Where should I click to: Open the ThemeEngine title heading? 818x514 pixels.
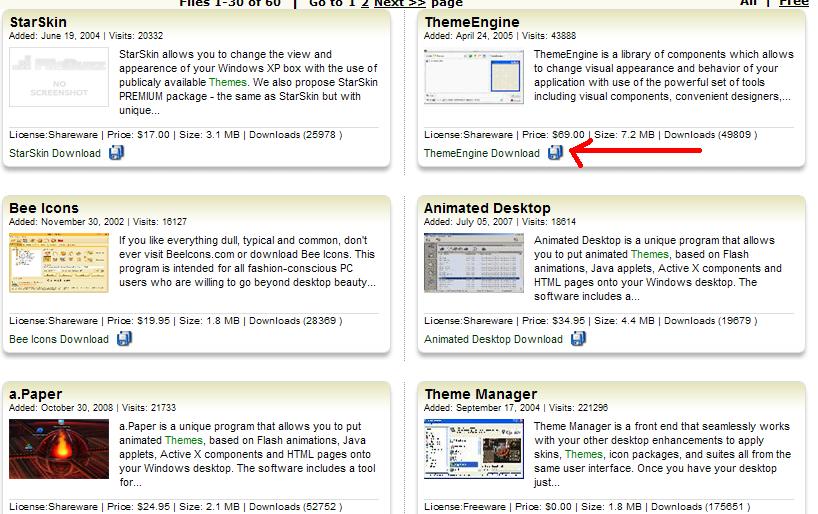tap(472, 22)
